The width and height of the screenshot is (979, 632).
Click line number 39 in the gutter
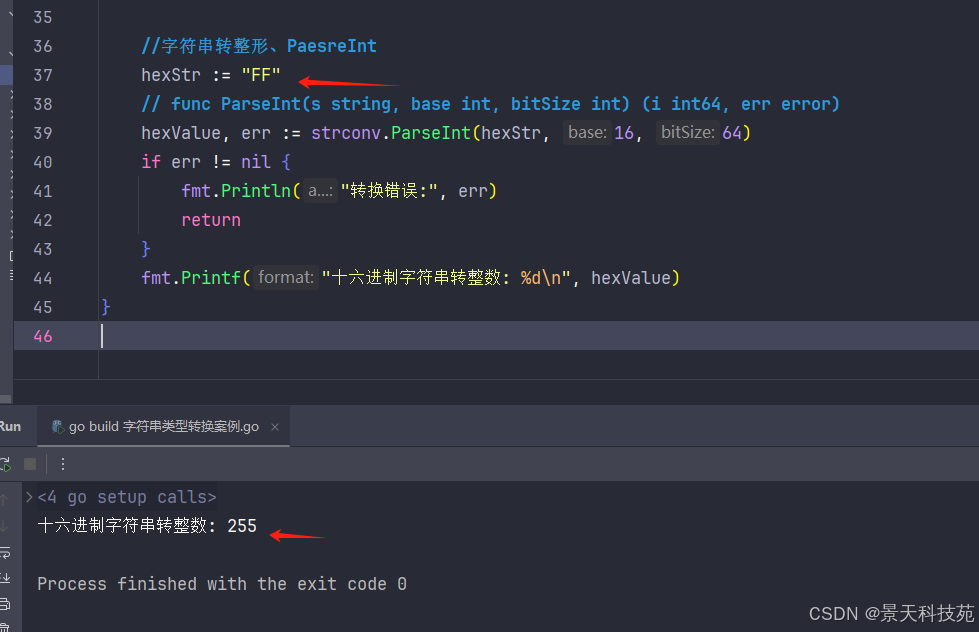click(42, 133)
